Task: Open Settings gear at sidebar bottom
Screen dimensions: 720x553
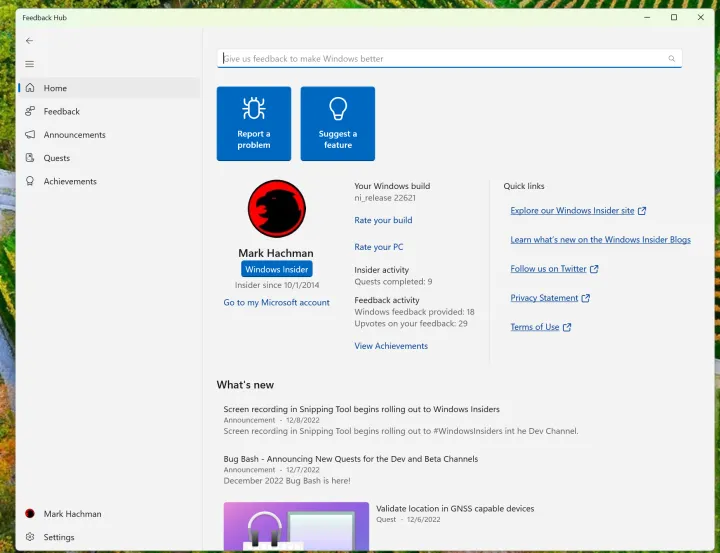Action: pyautogui.click(x=30, y=537)
